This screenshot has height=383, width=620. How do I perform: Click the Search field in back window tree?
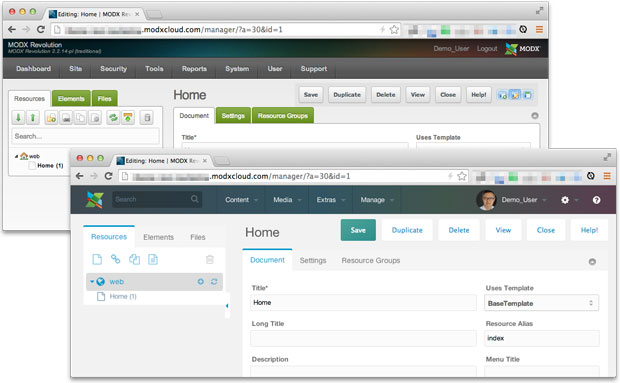(85, 136)
